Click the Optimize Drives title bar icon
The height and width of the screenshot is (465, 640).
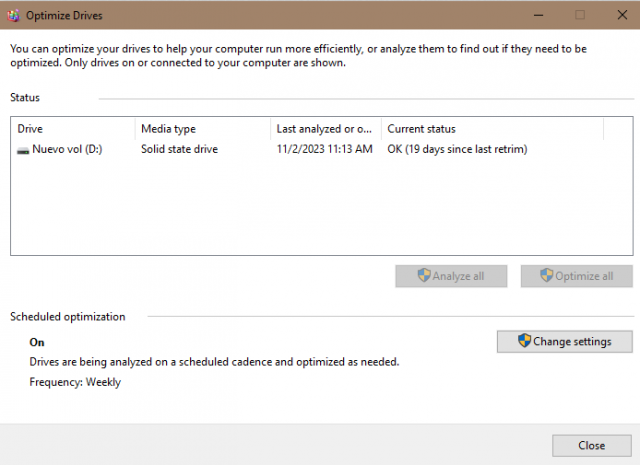13,15
